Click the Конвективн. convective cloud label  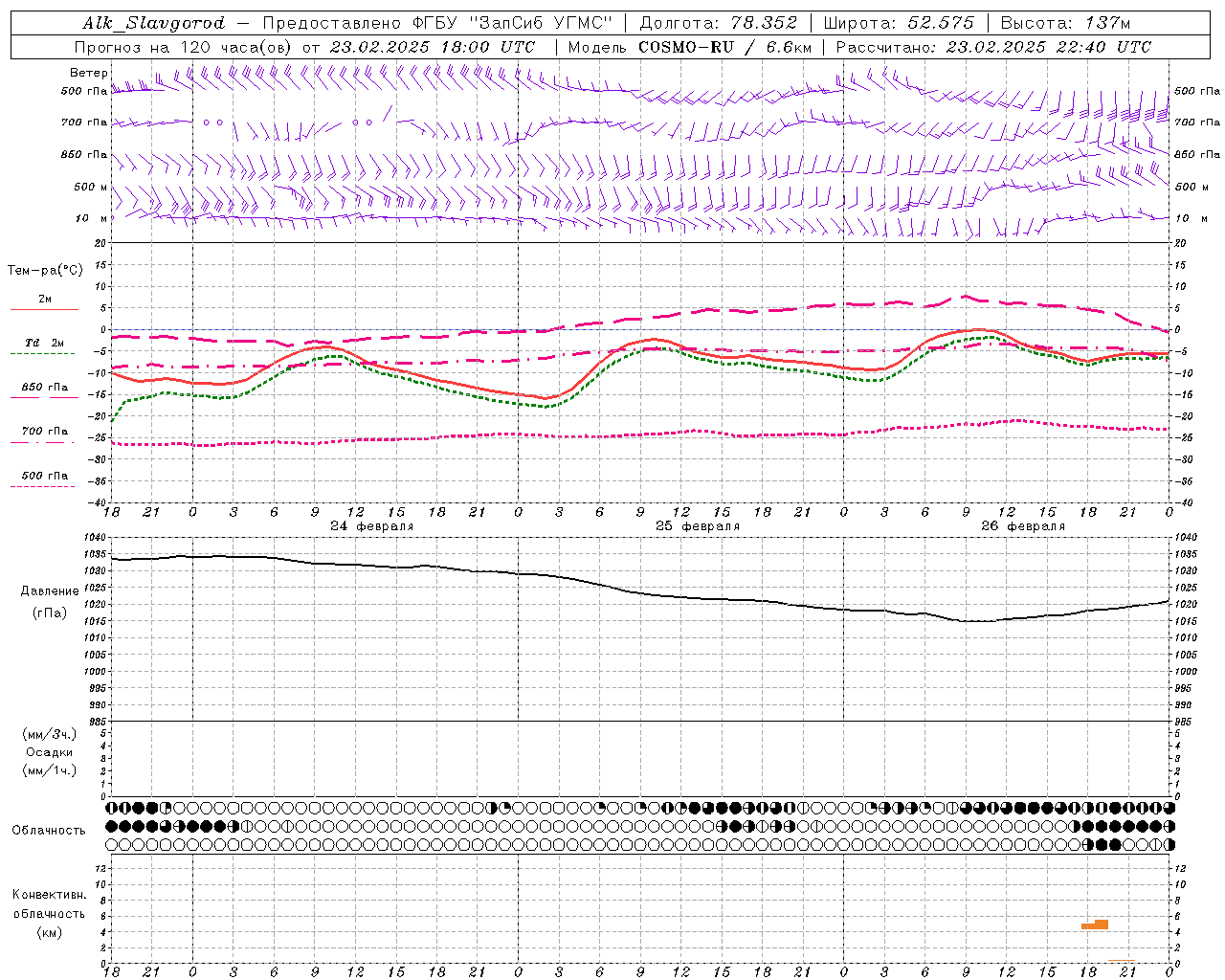(x=50, y=895)
